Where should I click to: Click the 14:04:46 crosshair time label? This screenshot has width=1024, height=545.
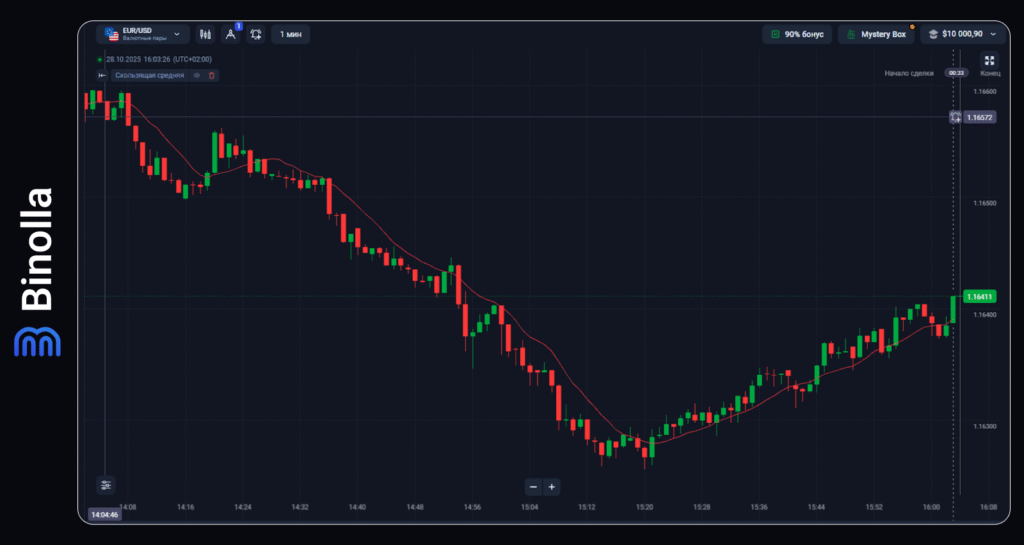[x=104, y=514]
